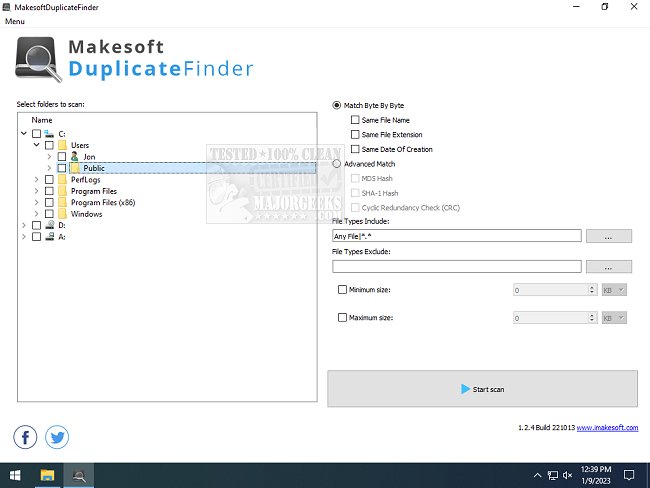Click the File Explorer taskbar icon
Image resolution: width=650 pixels, height=488 pixels.
click(47, 474)
